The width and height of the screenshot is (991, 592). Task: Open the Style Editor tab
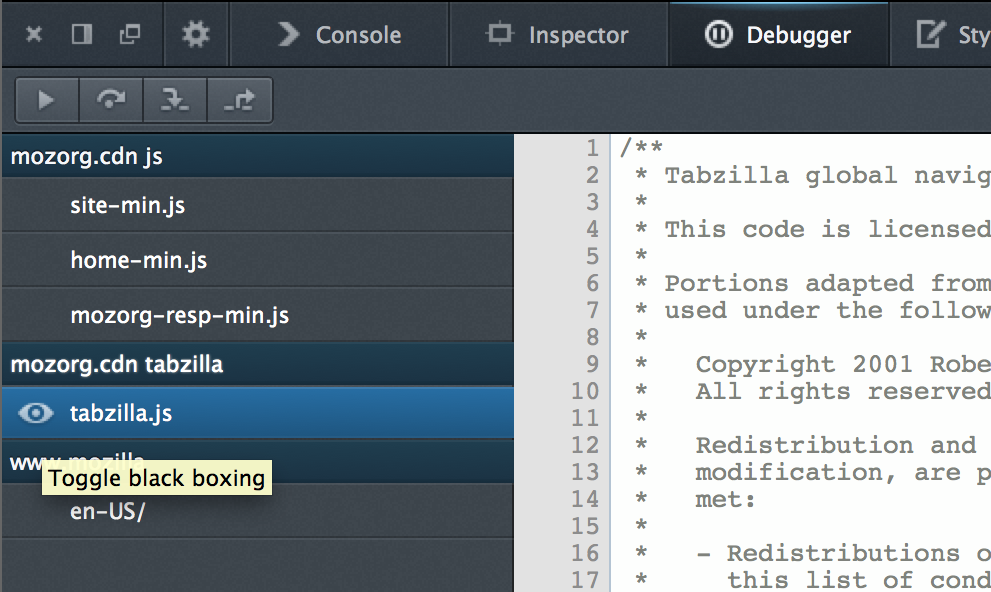pos(952,35)
